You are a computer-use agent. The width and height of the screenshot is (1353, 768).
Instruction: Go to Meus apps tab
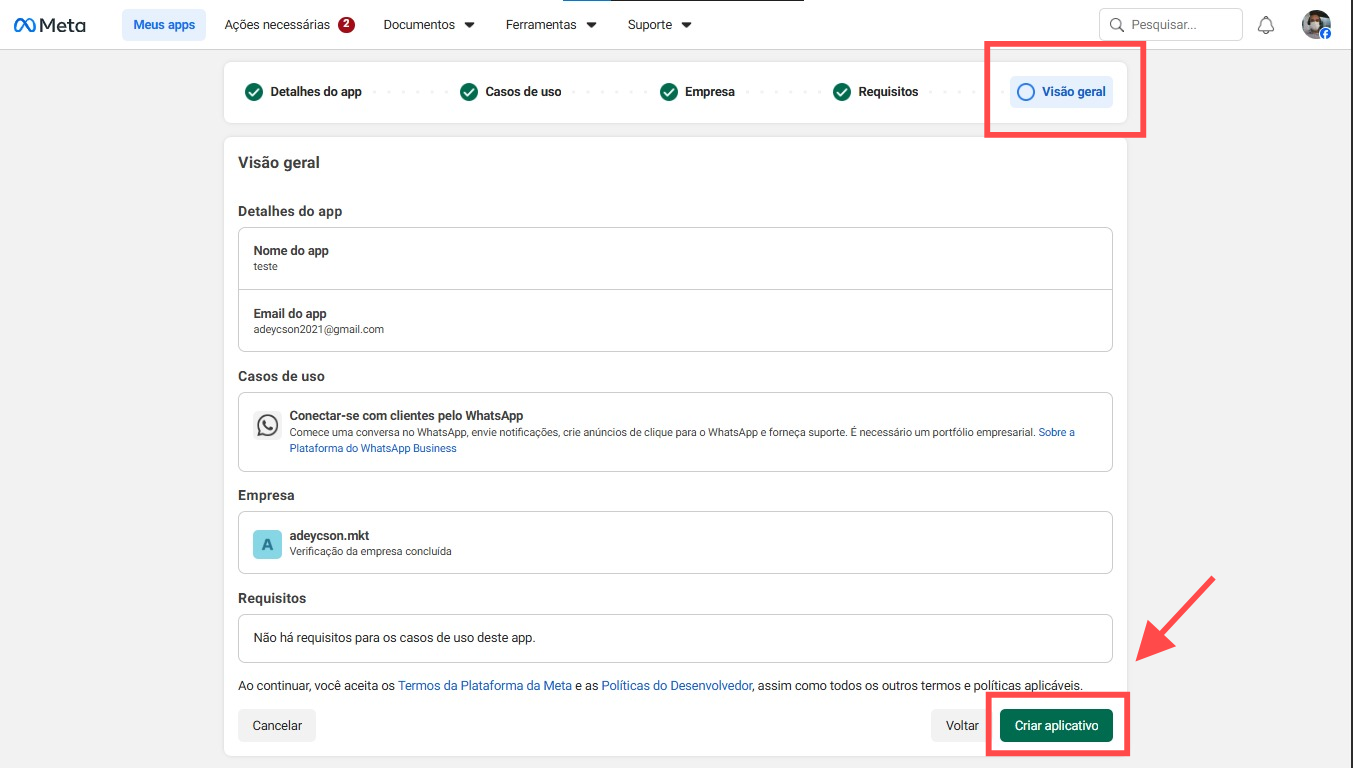click(164, 25)
